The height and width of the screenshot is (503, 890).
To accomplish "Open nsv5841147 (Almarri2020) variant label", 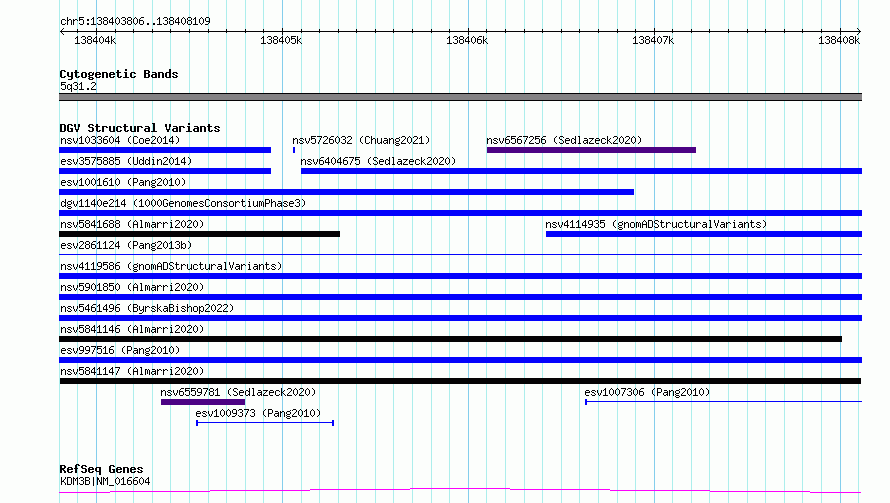I will click(x=132, y=371).
